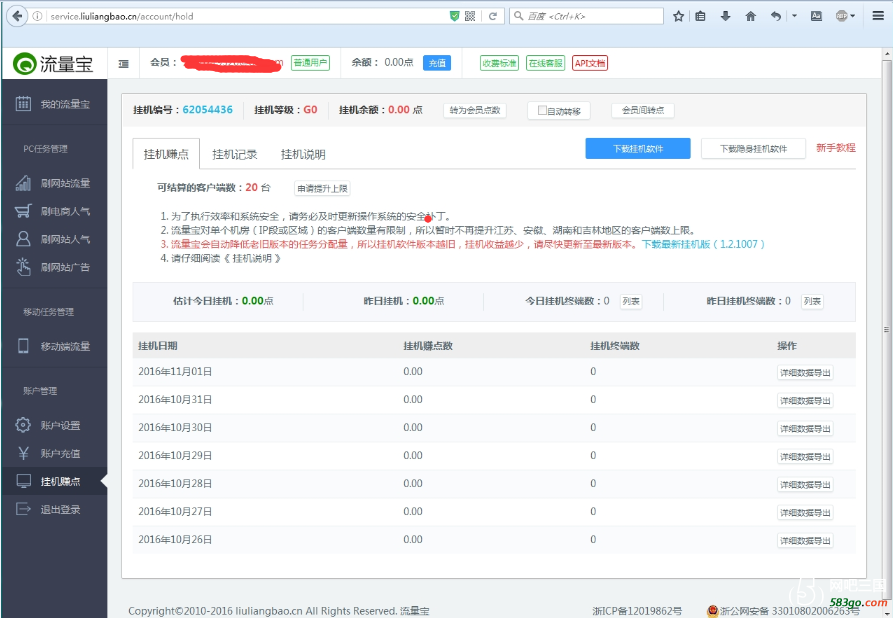The width and height of the screenshot is (893, 618).
Task: Toggle the sidebar collapse icon
Action: click(x=124, y=64)
